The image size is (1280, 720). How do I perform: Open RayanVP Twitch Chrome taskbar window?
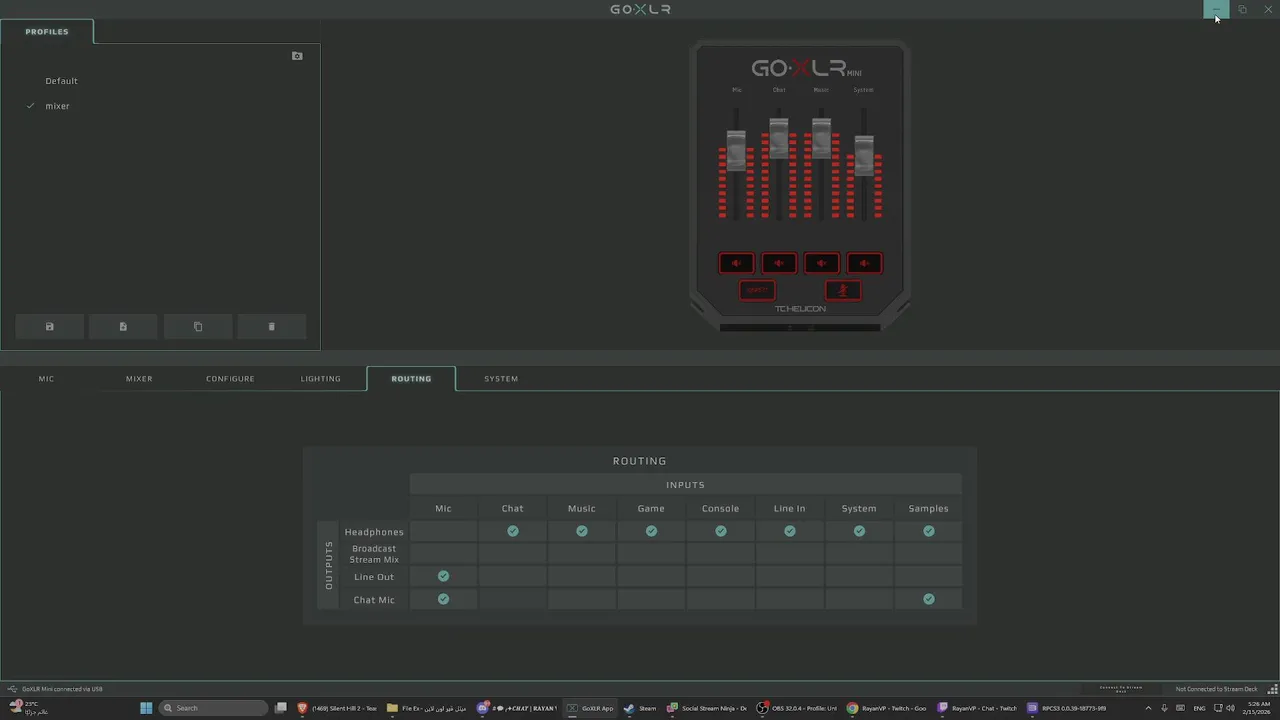click(x=887, y=708)
